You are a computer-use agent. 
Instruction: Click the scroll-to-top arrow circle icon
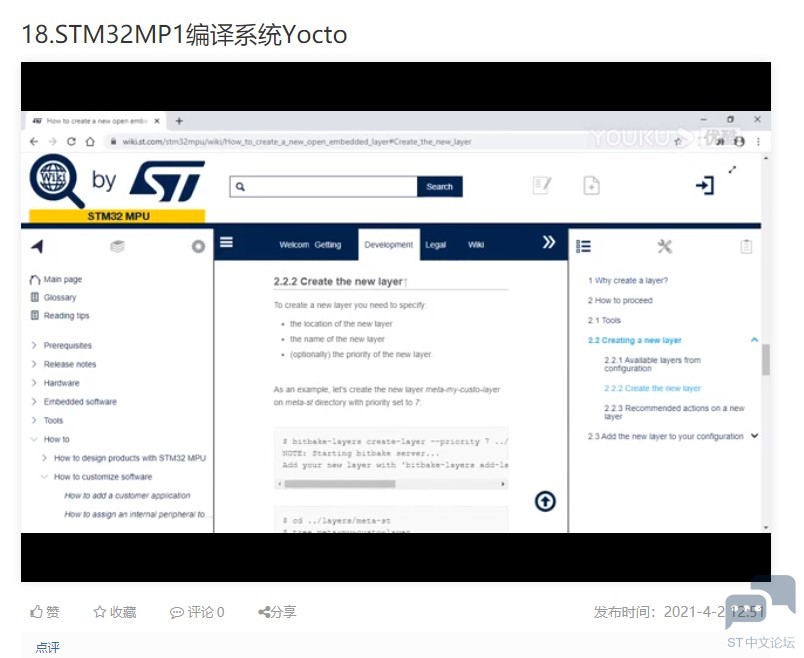click(545, 501)
